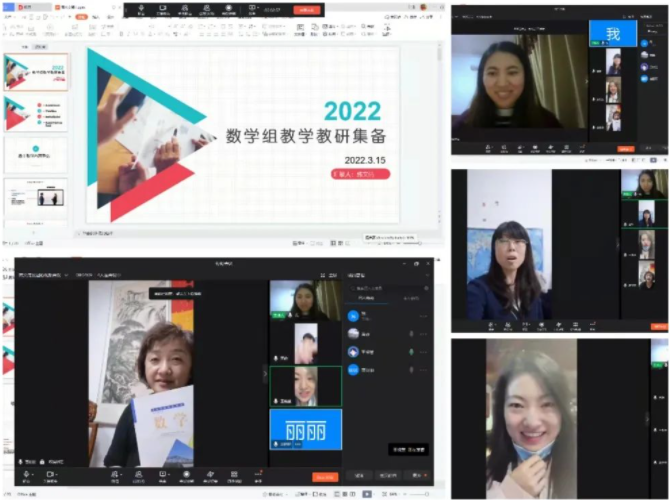
Task: Collapse members panel header arrow
Action: click(426, 275)
